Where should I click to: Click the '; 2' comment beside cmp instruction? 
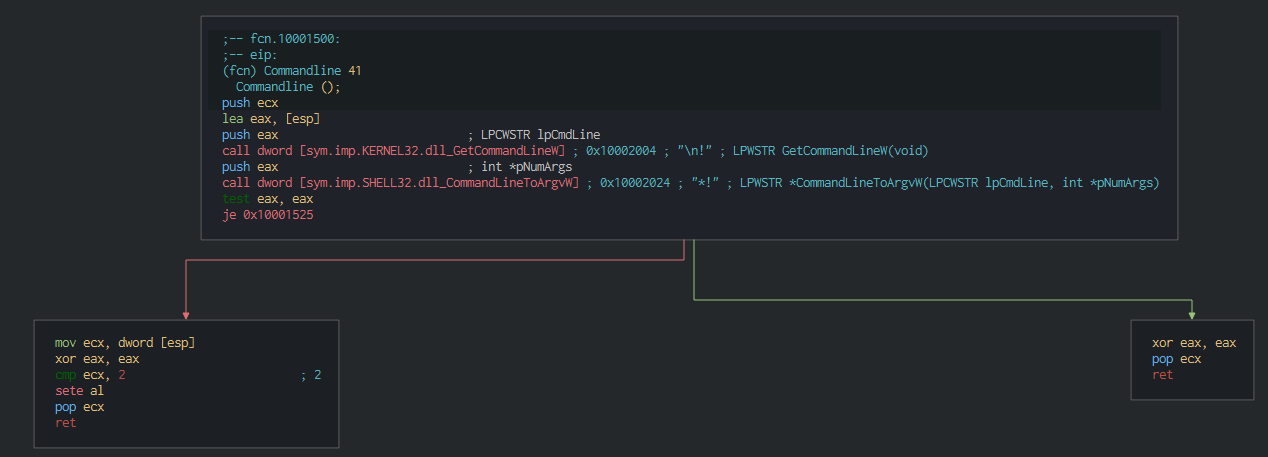pos(311,374)
